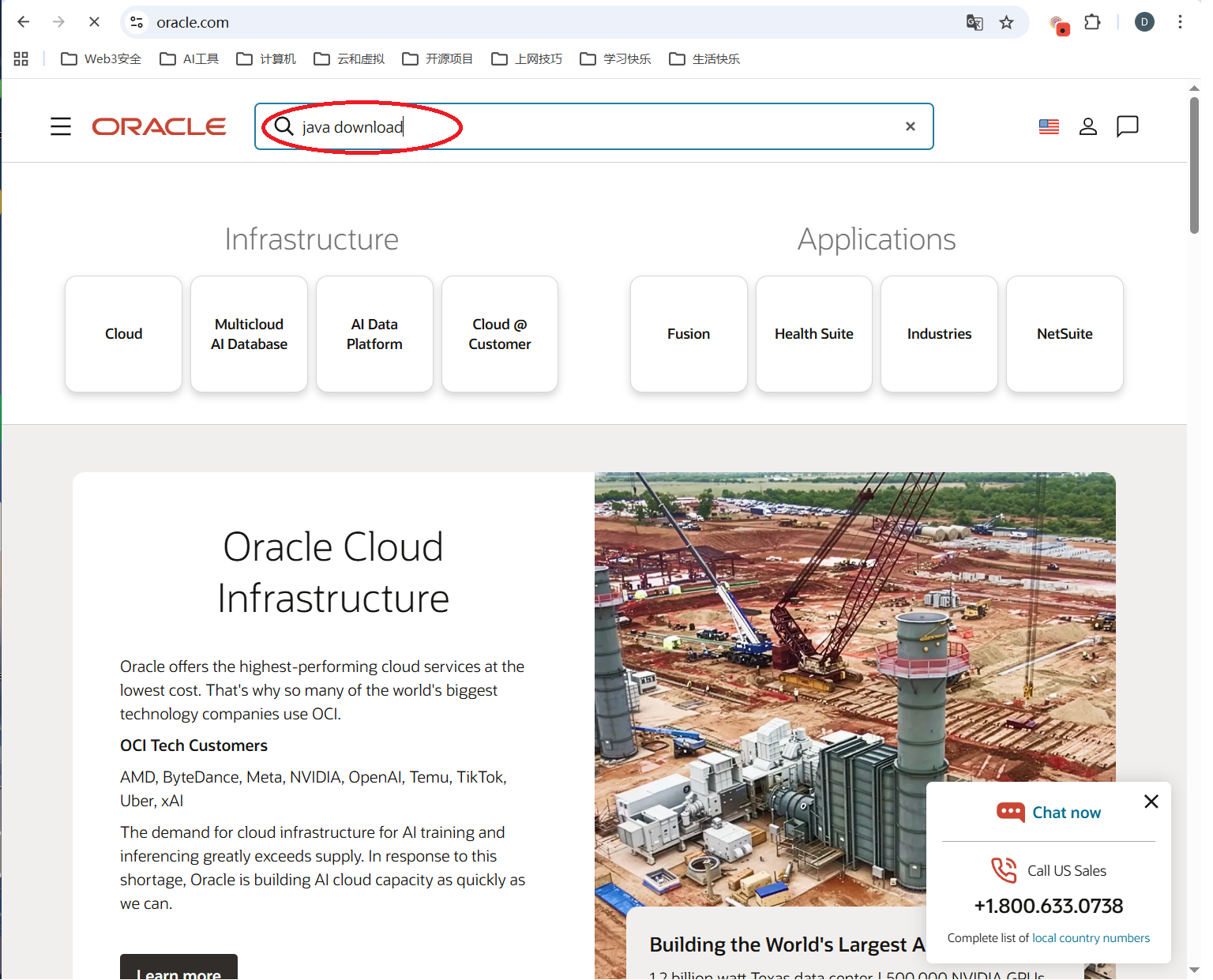Image resolution: width=1213 pixels, height=980 pixels.
Task: Select the NetSuite applications tile
Action: tap(1065, 334)
